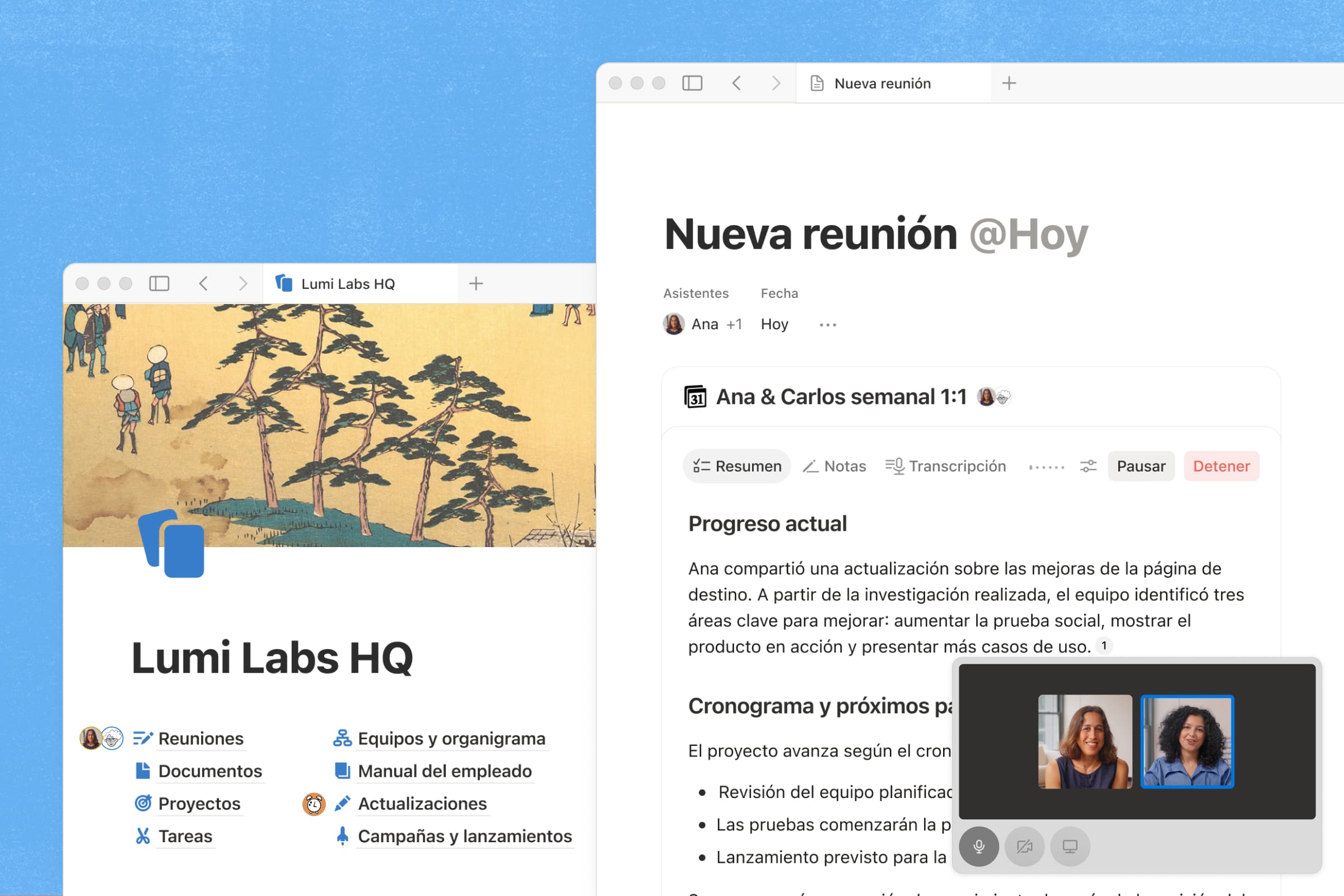Select the highlighted video participant thumbnail
Image resolution: width=1344 pixels, height=896 pixels.
pos(1187,741)
